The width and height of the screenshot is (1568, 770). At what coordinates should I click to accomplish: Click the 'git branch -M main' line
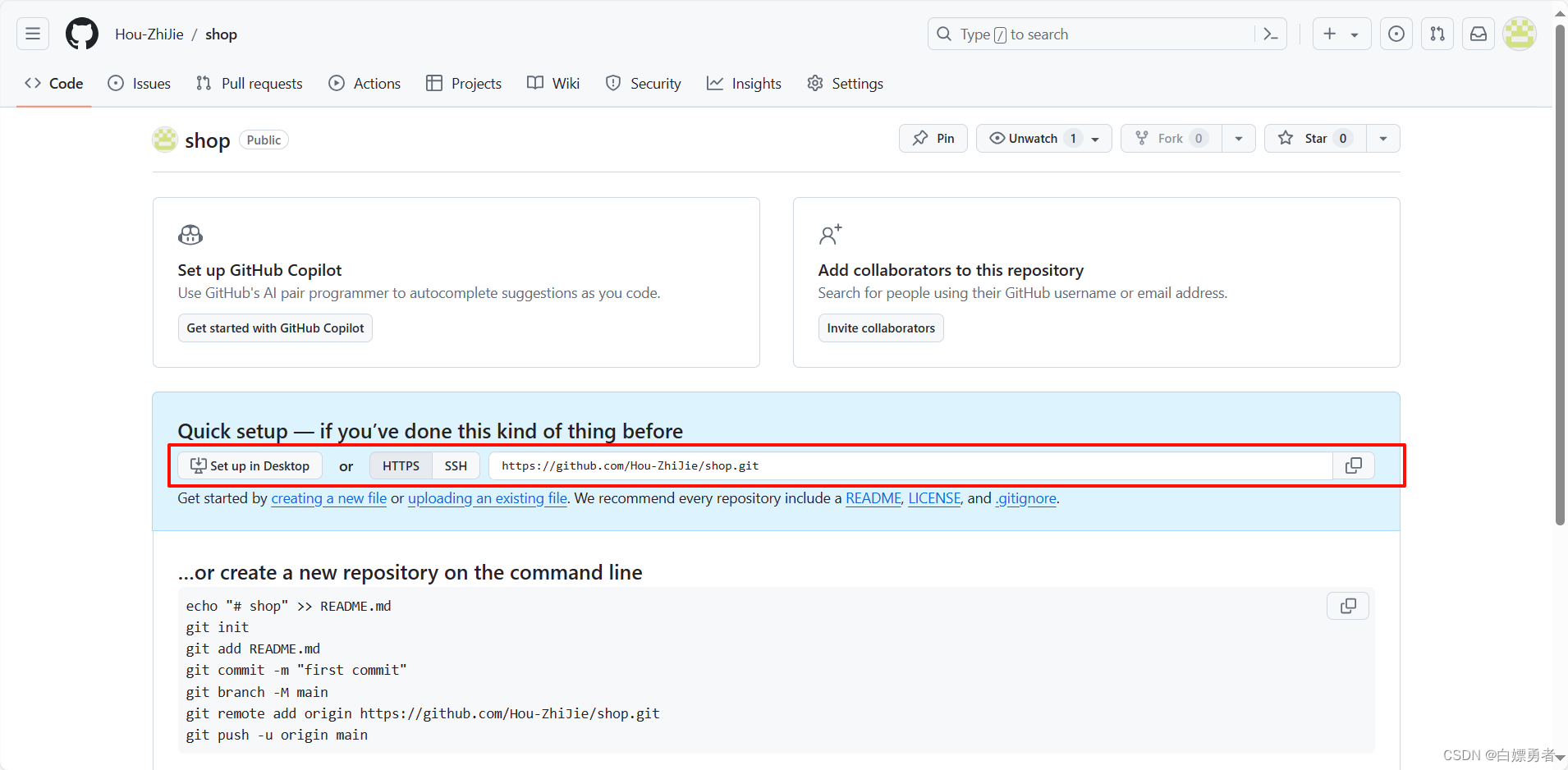pyautogui.click(x=257, y=692)
